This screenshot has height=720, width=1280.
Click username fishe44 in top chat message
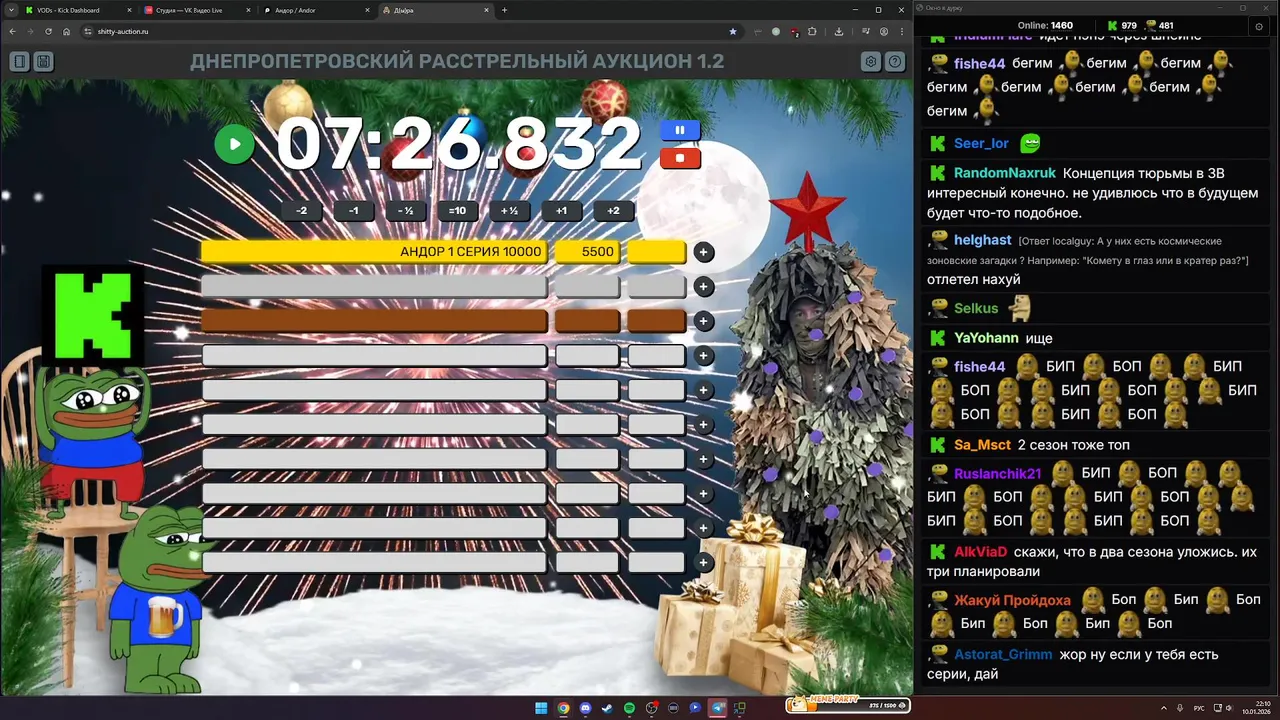point(979,63)
